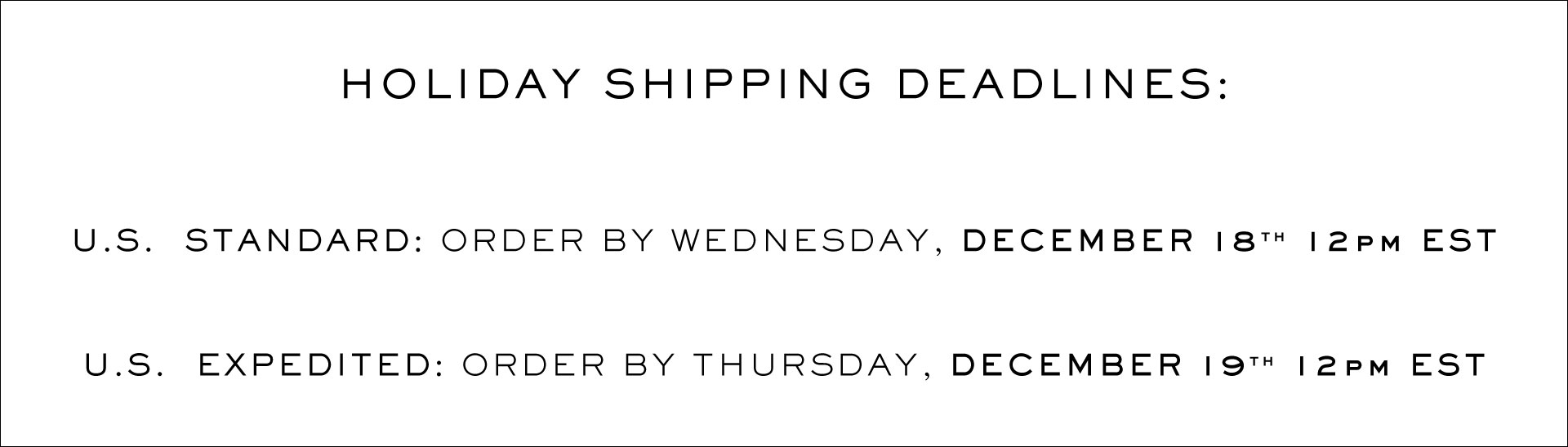1568x447 pixels.
Task: Click the word 'EXPEDITED:'
Action: tap(321, 365)
